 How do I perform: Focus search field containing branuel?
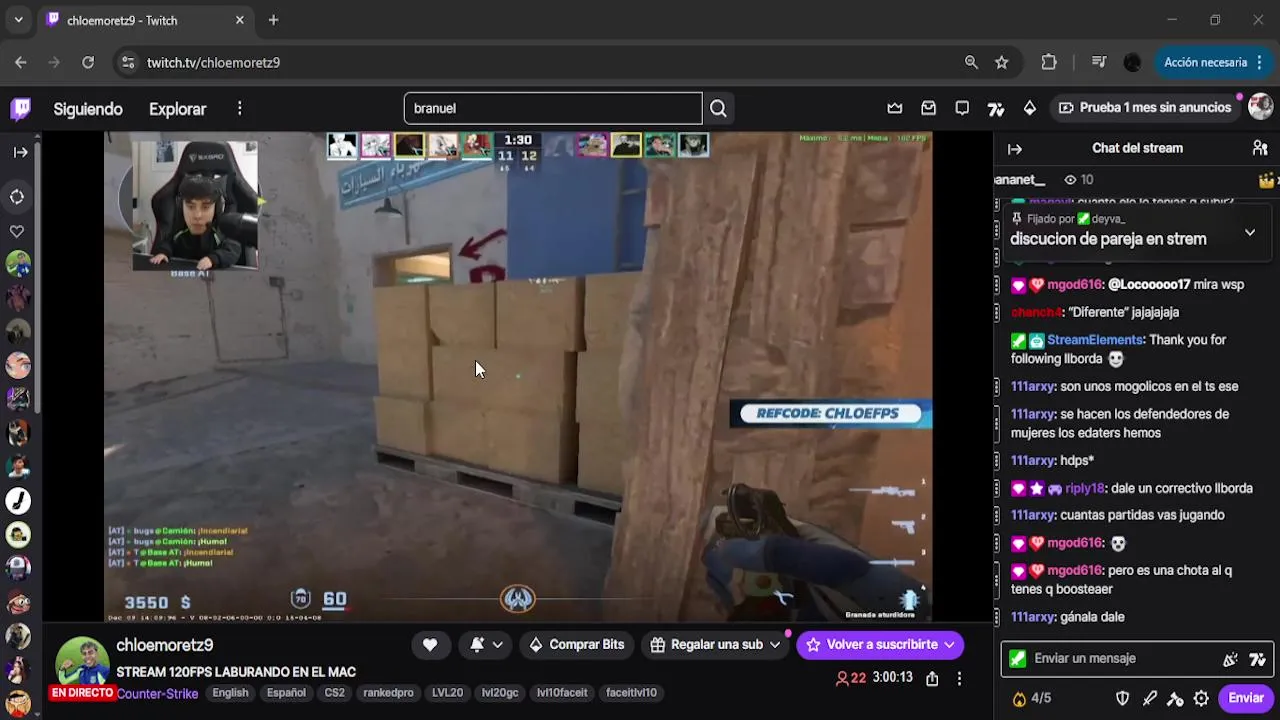pyautogui.click(x=553, y=108)
